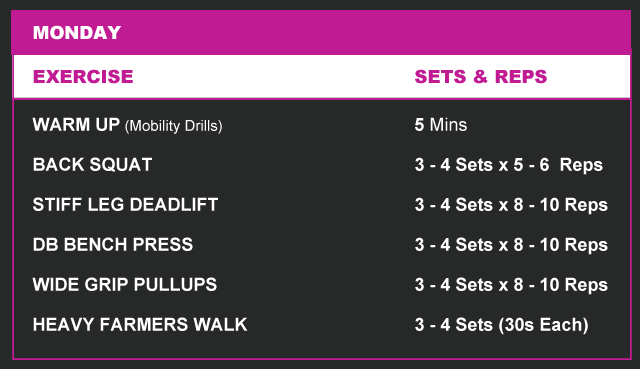Image resolution: width=640 pixels, height=369 pixels.
Task: Click the Mobility Drills note text
Action: 173,126
